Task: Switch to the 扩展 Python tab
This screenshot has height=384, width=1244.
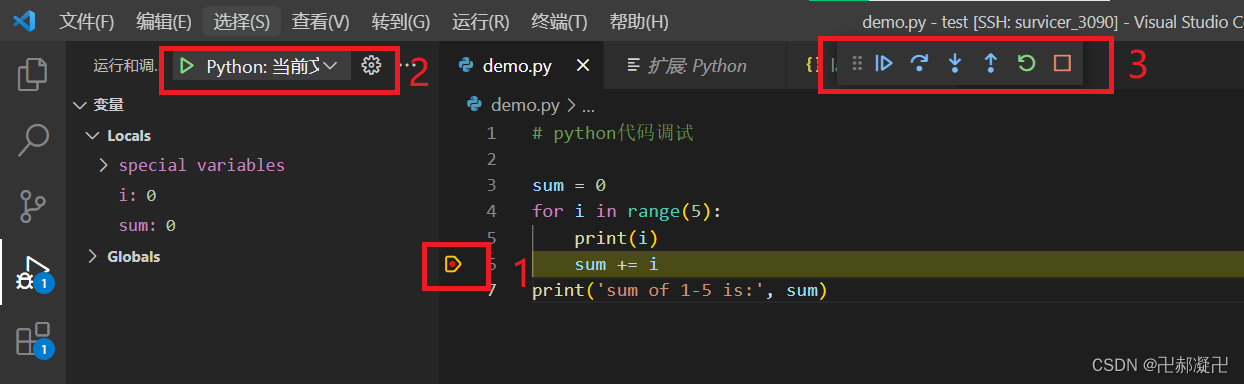Action: point(687,66)
